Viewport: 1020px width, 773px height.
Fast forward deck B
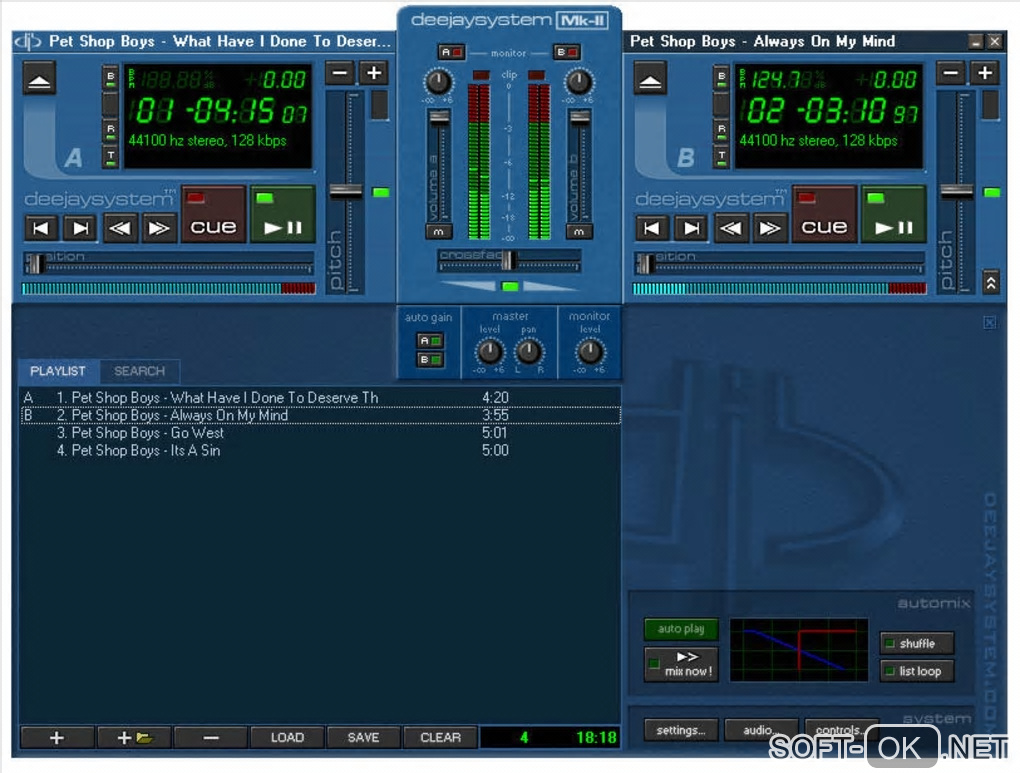(770, 228)
